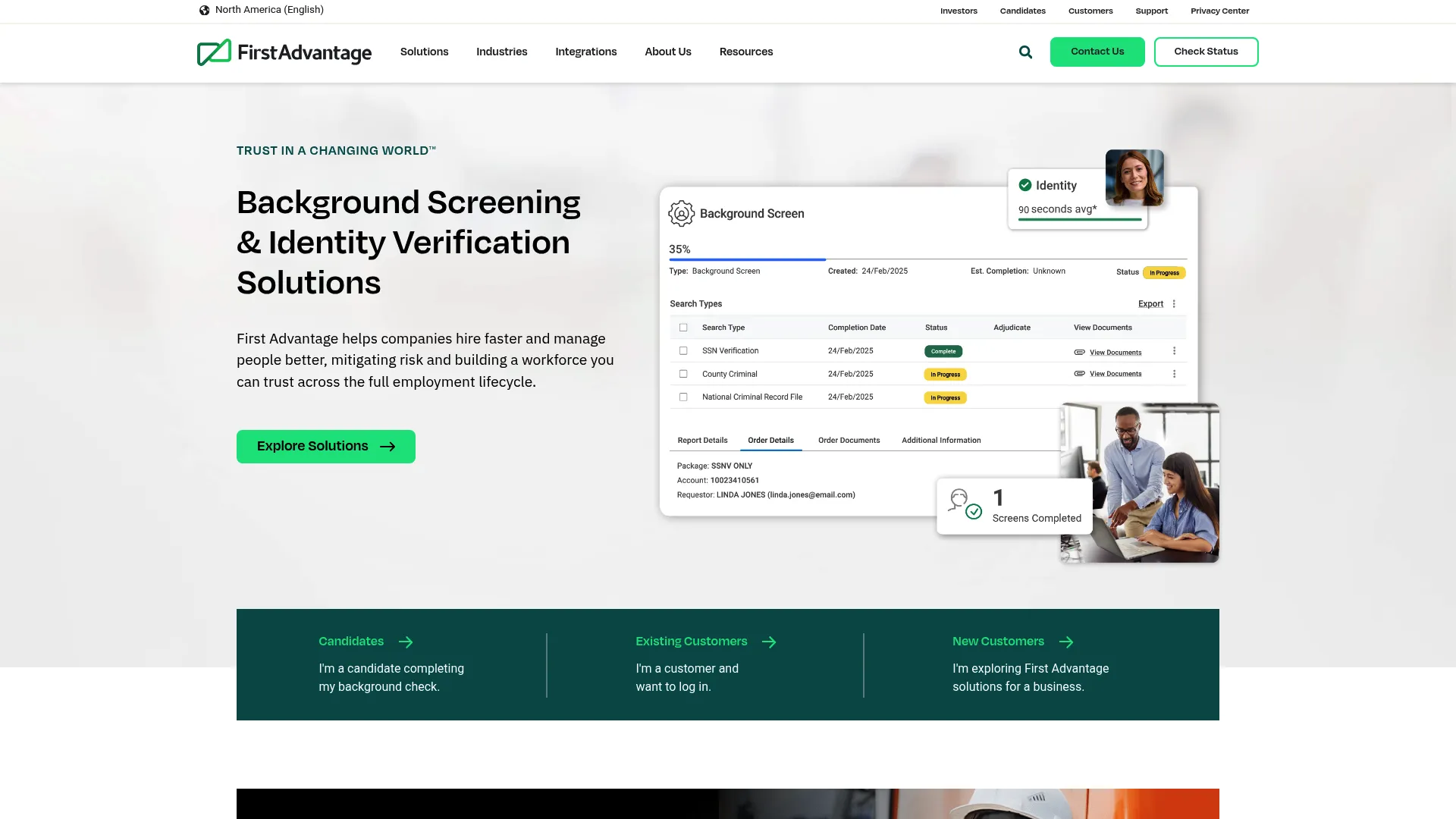Click the Completion Date column header
The height and width of the screenshot is (819, 1456).
[x=856, y=328]
